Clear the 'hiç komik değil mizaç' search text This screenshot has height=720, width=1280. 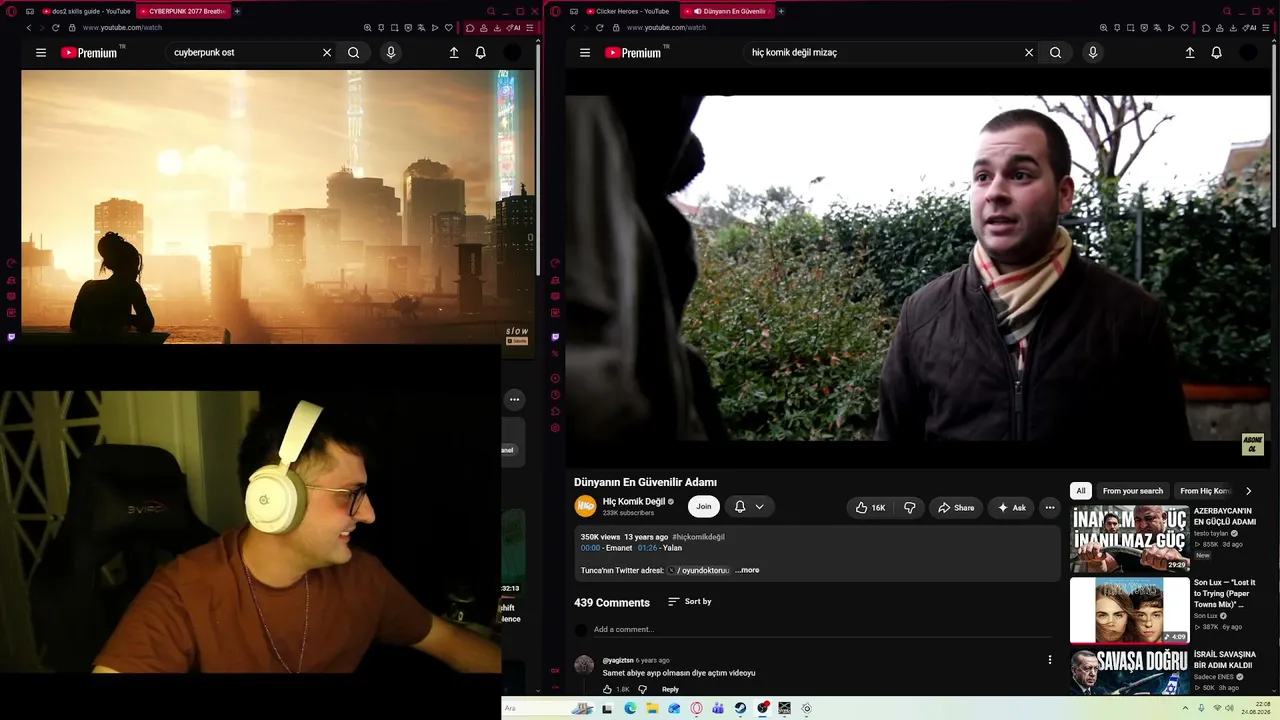pyautogui.click(x=1029, y=53)
